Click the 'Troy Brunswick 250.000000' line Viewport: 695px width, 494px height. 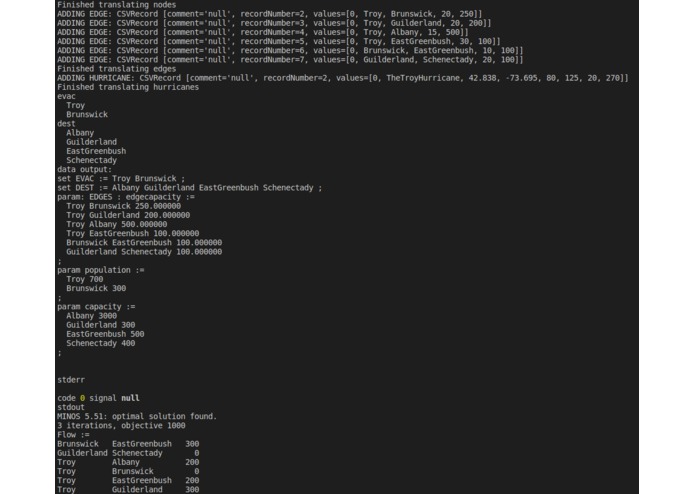point(124,206)
